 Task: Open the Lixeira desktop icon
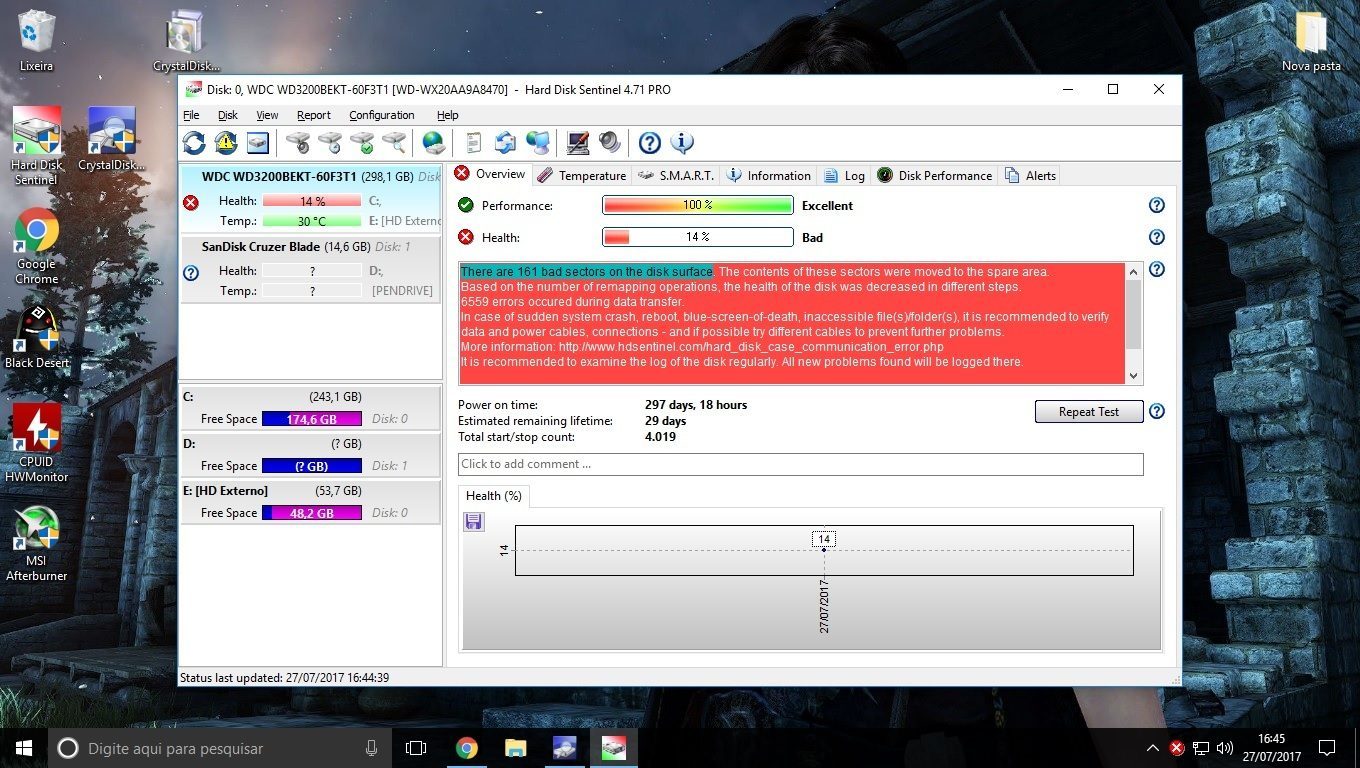[x=37, y=41]
